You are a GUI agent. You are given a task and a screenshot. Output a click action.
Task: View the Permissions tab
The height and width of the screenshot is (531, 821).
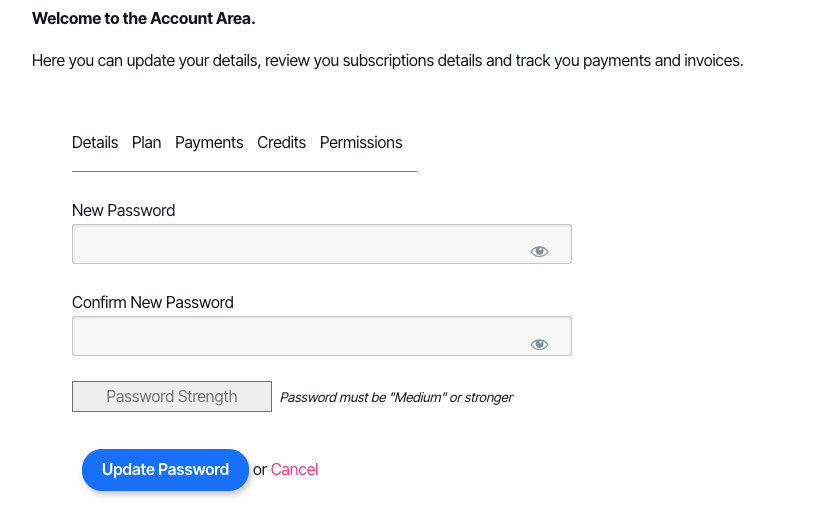tap(361, 142)
